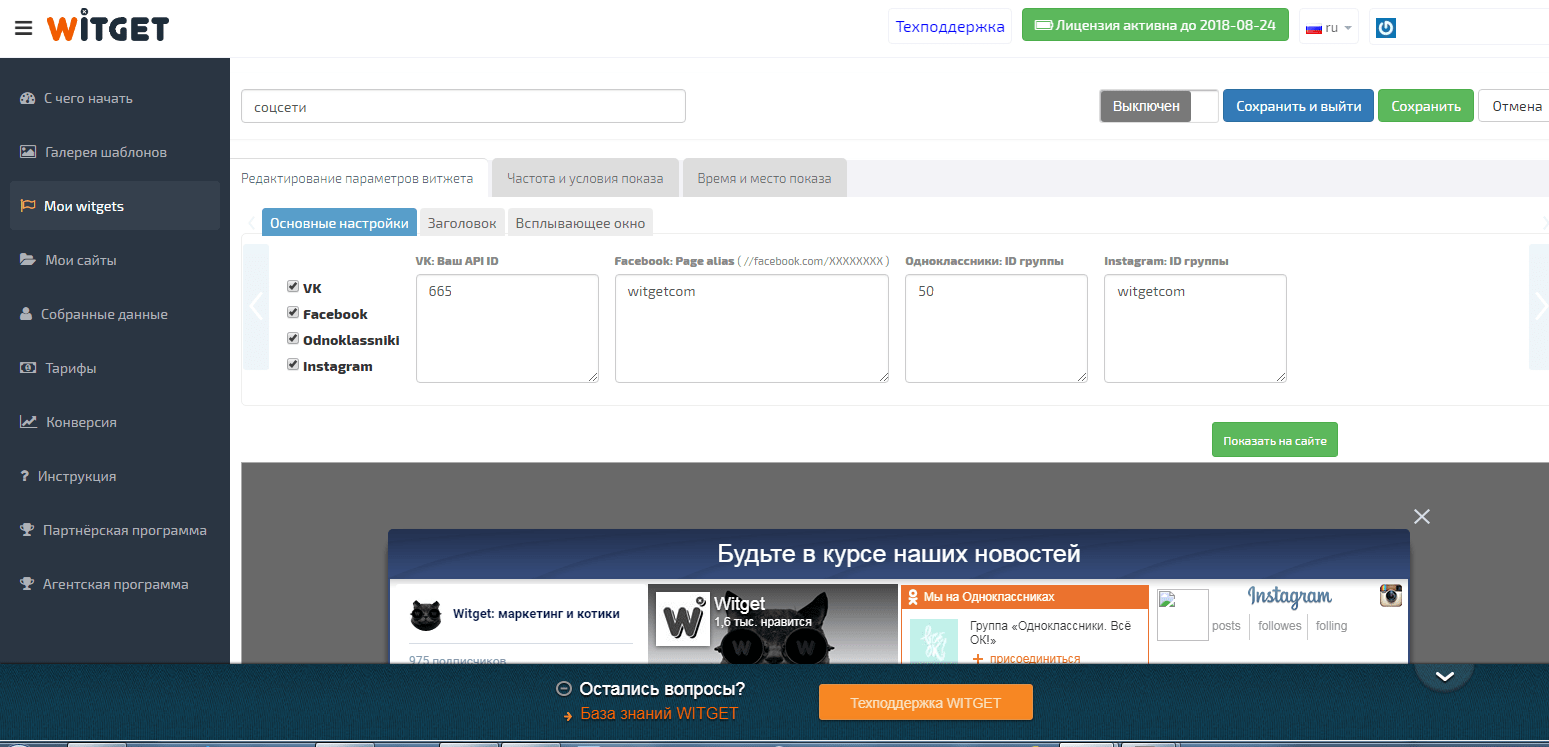Click the Instagram logo text in preview
This screenshot has width=1549, height=747.
(1289, 597)
